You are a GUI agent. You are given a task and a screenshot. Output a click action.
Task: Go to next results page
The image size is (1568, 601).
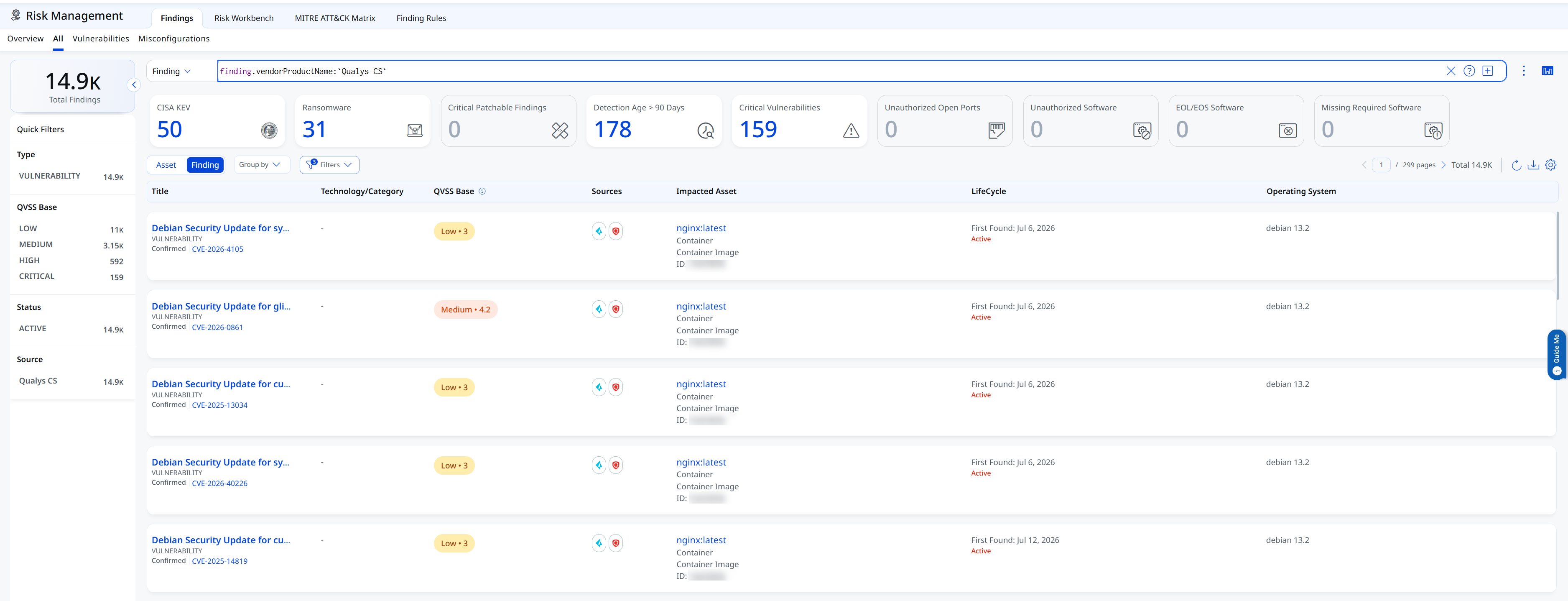click(x=1443, y=165)
